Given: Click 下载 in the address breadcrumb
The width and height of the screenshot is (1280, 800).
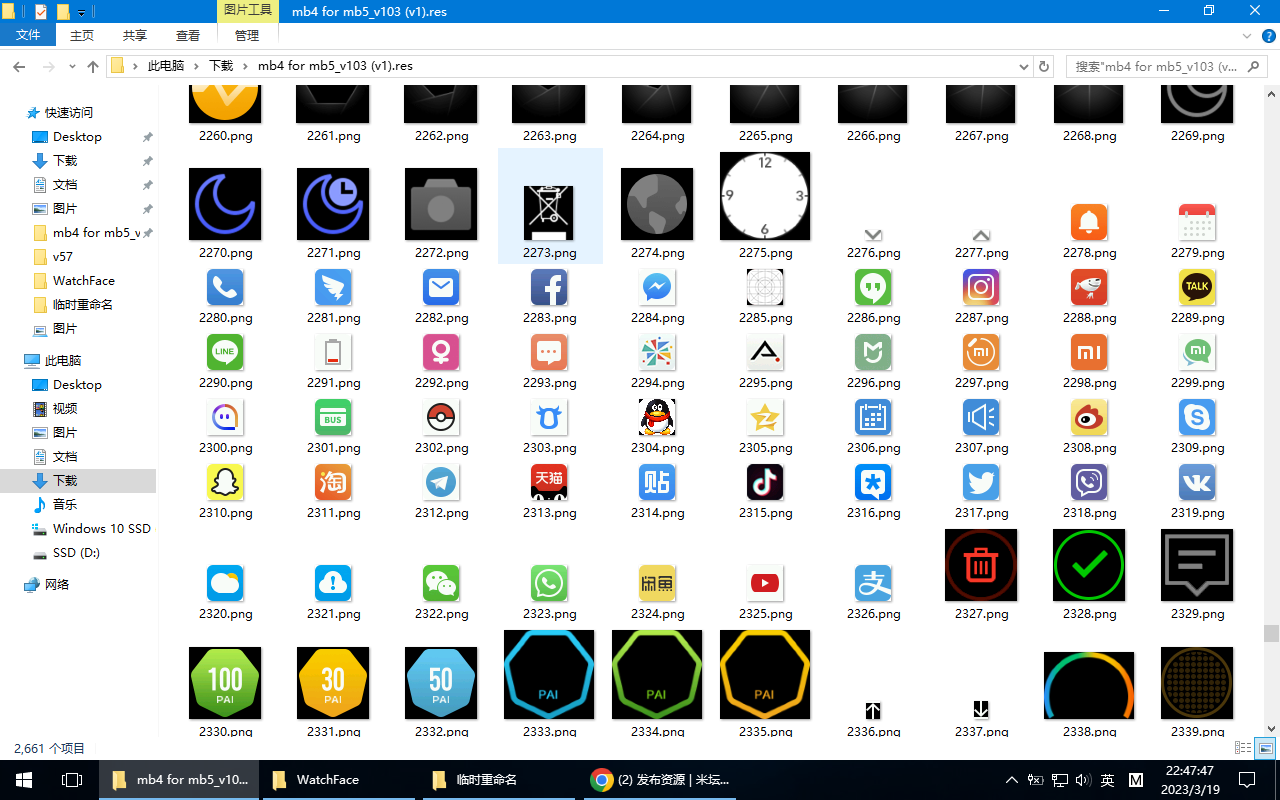Looking at the screenshot, I should click(x=221, y=66).
